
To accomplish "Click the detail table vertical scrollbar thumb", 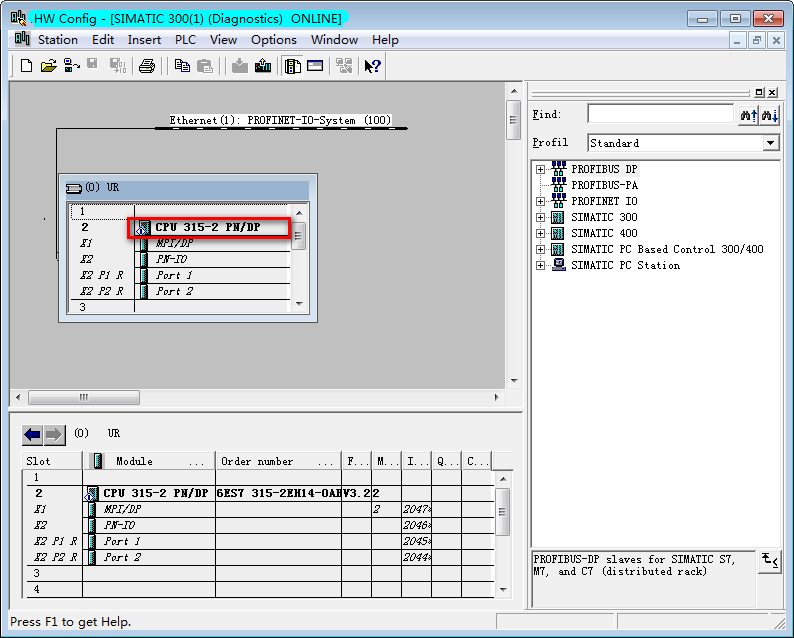I will tap(502, 512).
